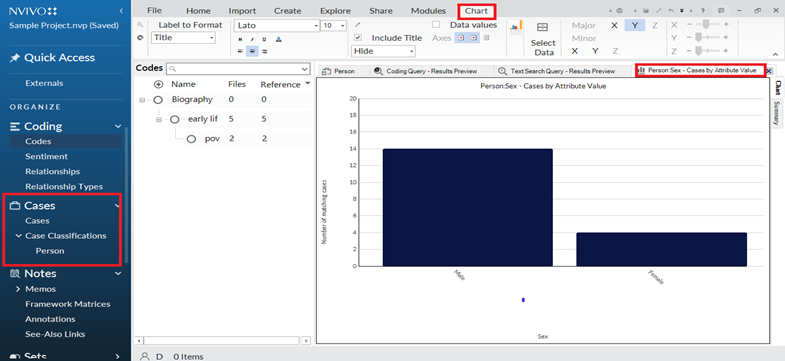Open the font size dropdown
The height and width of the screenshot is (361, 785).
click(x=343, y=26)
